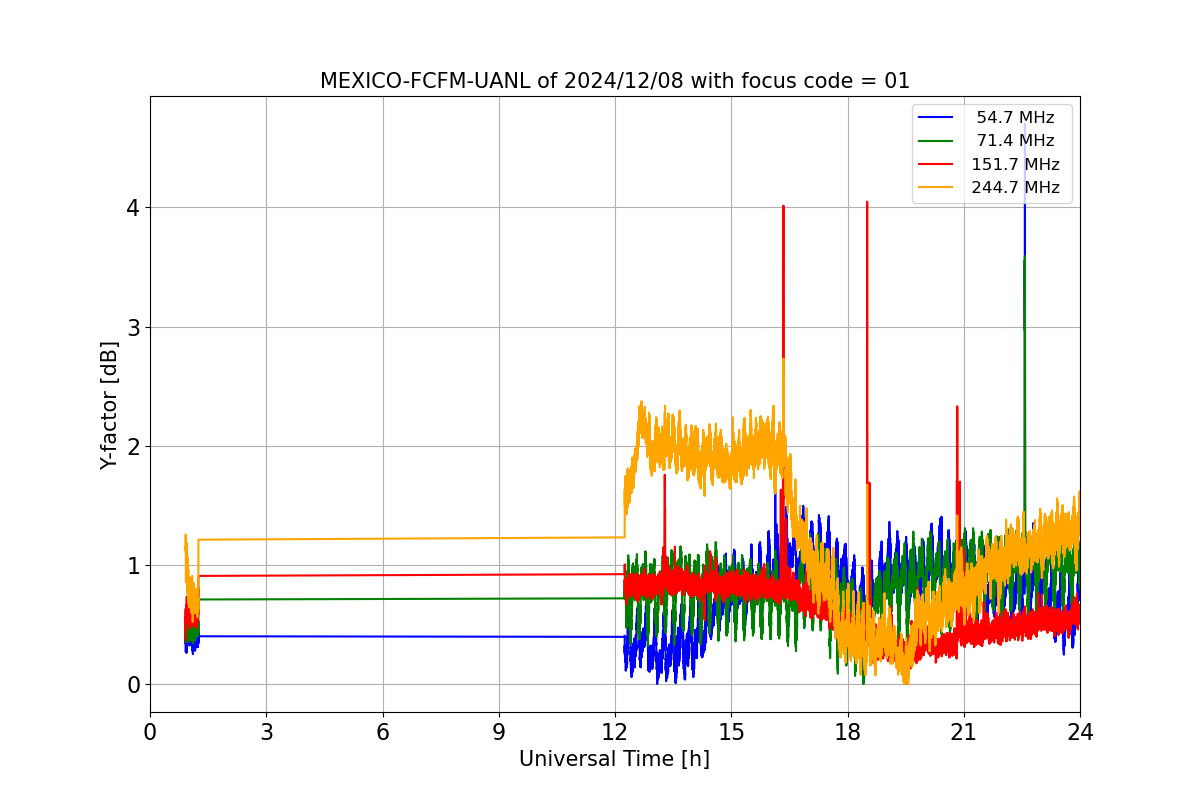Click the red spike near 21 h
This screenshot has height=800, width=1200.
pos(957,408)
